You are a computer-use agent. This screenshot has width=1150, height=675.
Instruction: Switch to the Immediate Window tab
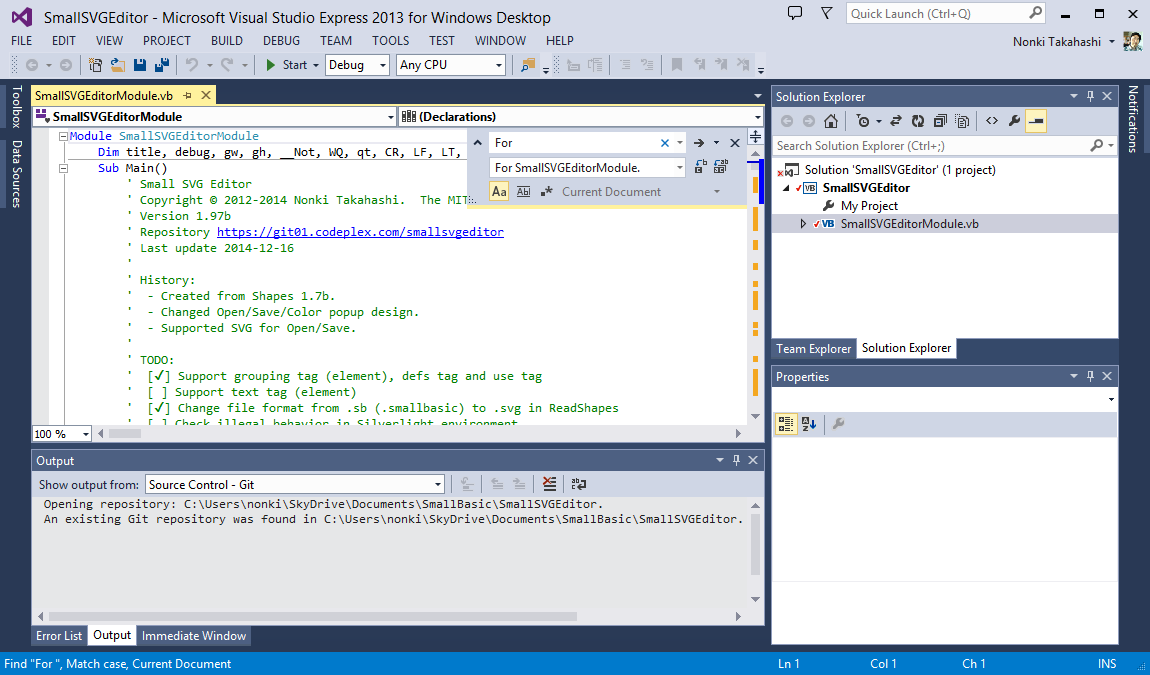(194, 635)
